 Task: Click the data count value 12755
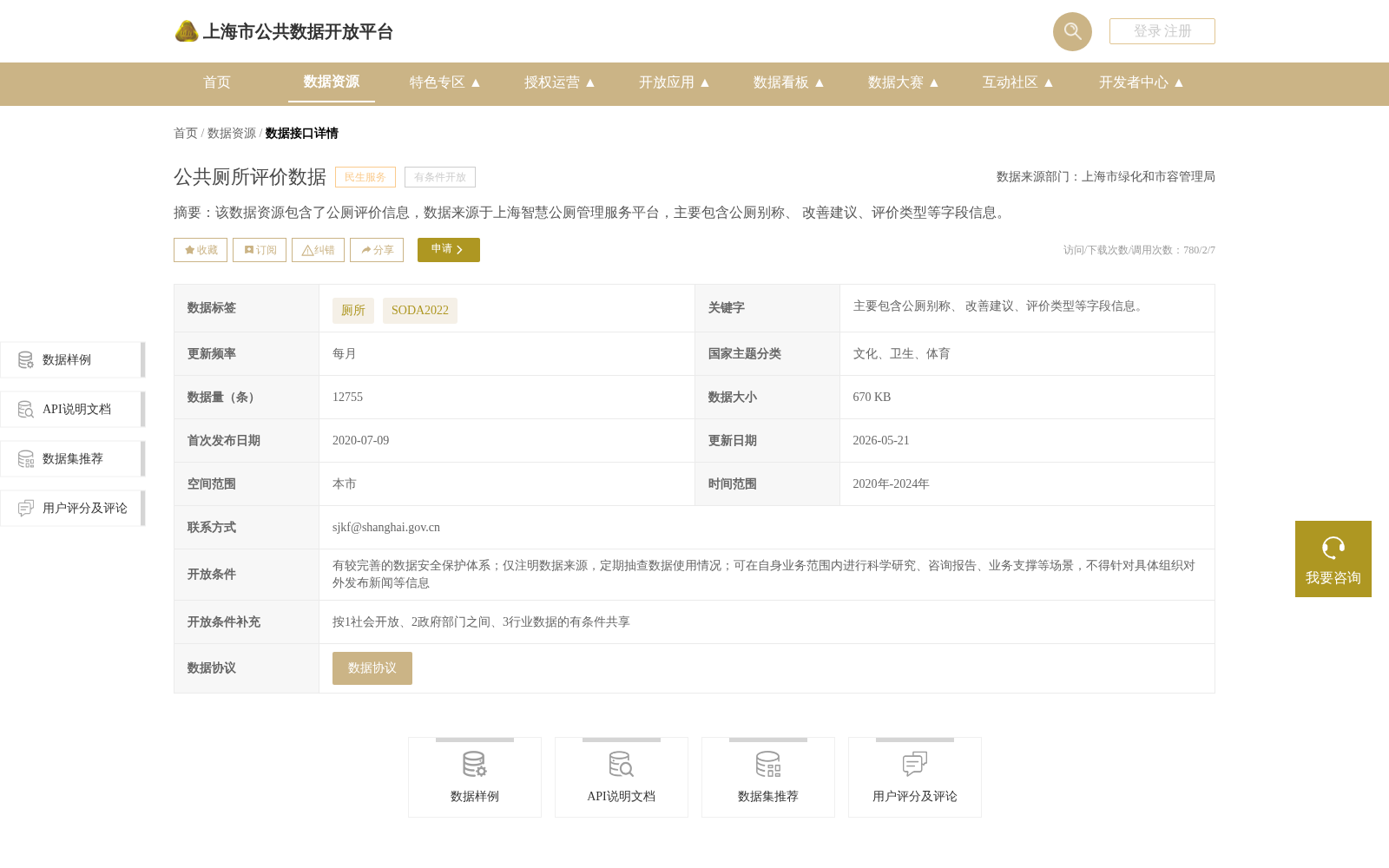[x=348, y=398]
